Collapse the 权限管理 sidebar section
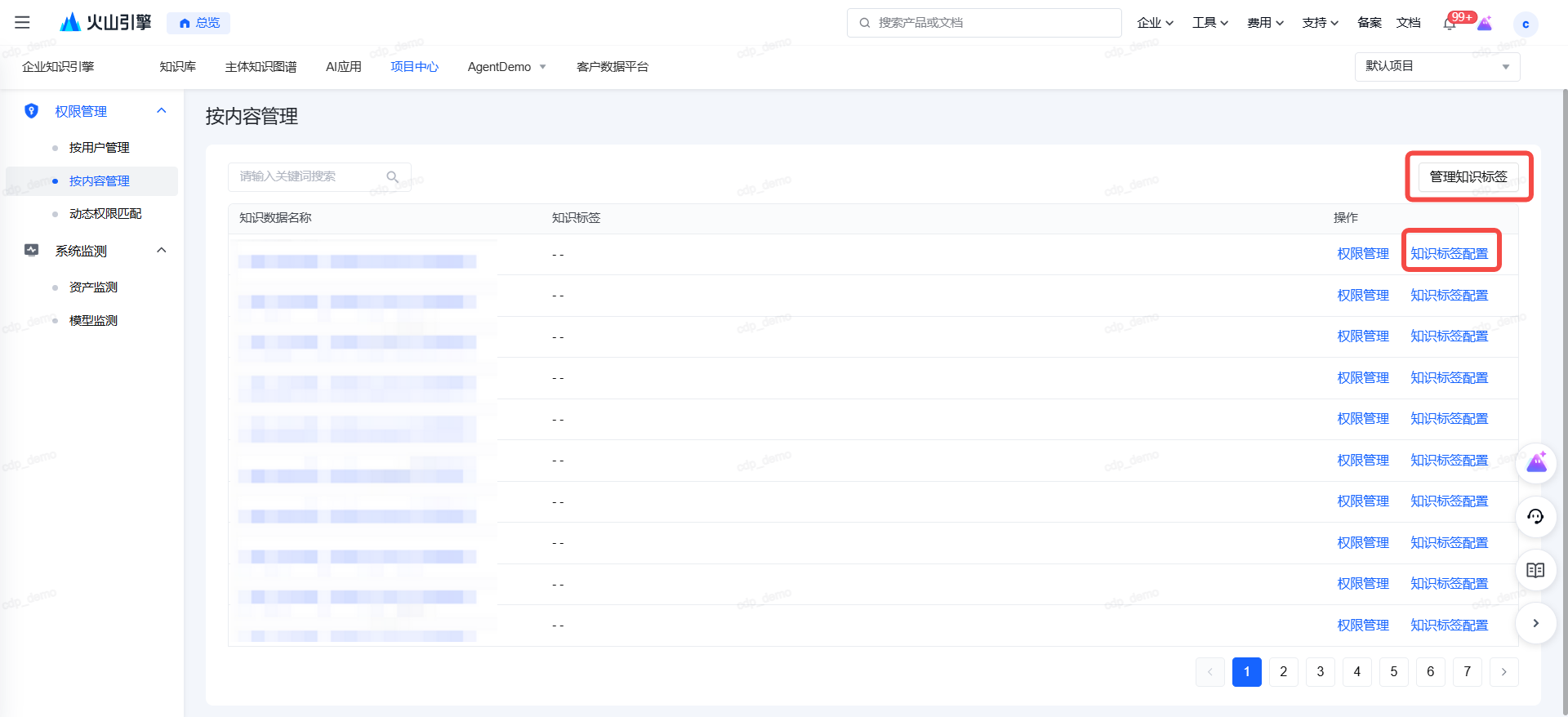Viewport: 1568px width, 717px height. point(162,111)
